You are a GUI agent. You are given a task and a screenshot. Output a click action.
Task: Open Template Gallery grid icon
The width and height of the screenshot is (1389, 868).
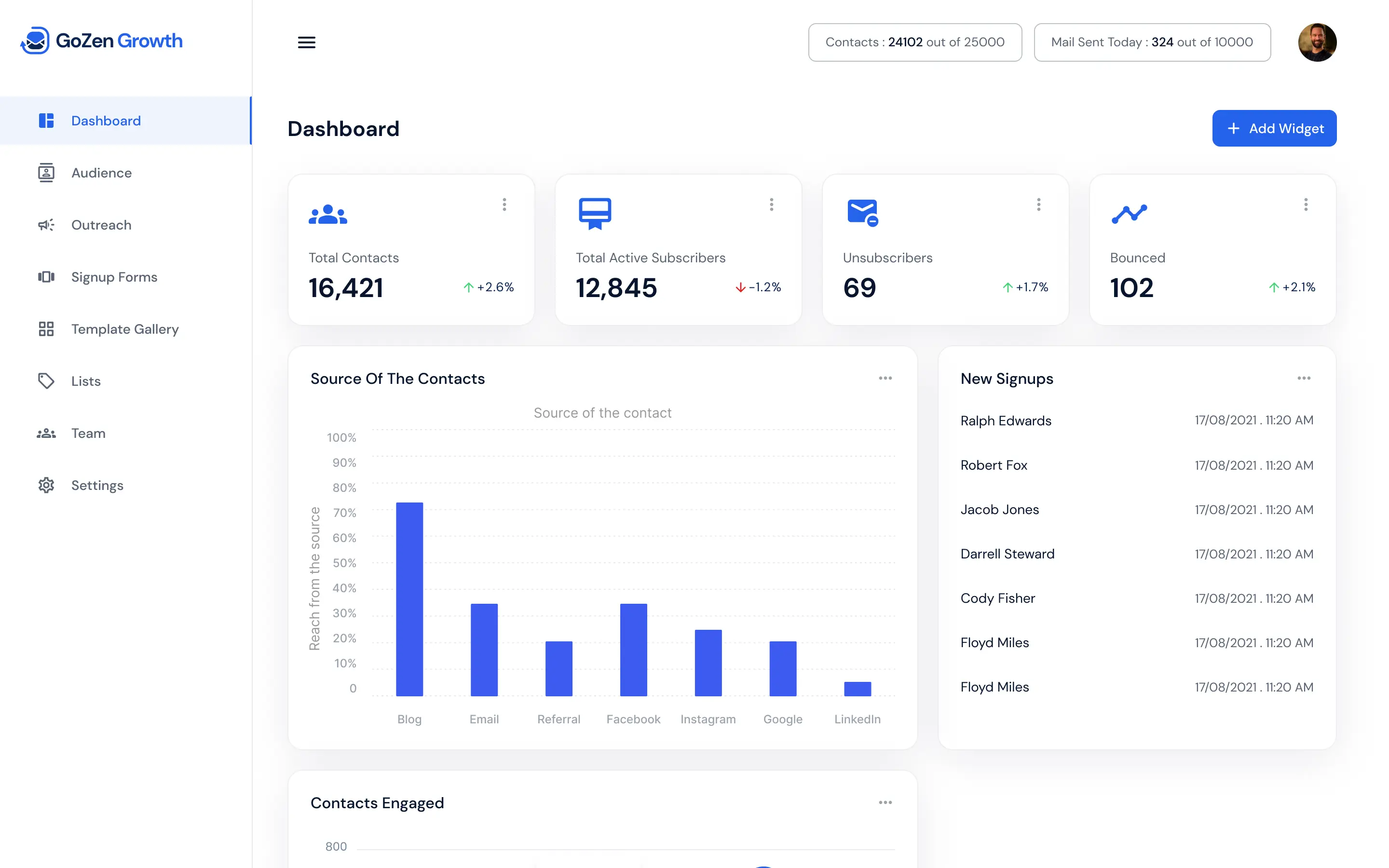(46, 329)
